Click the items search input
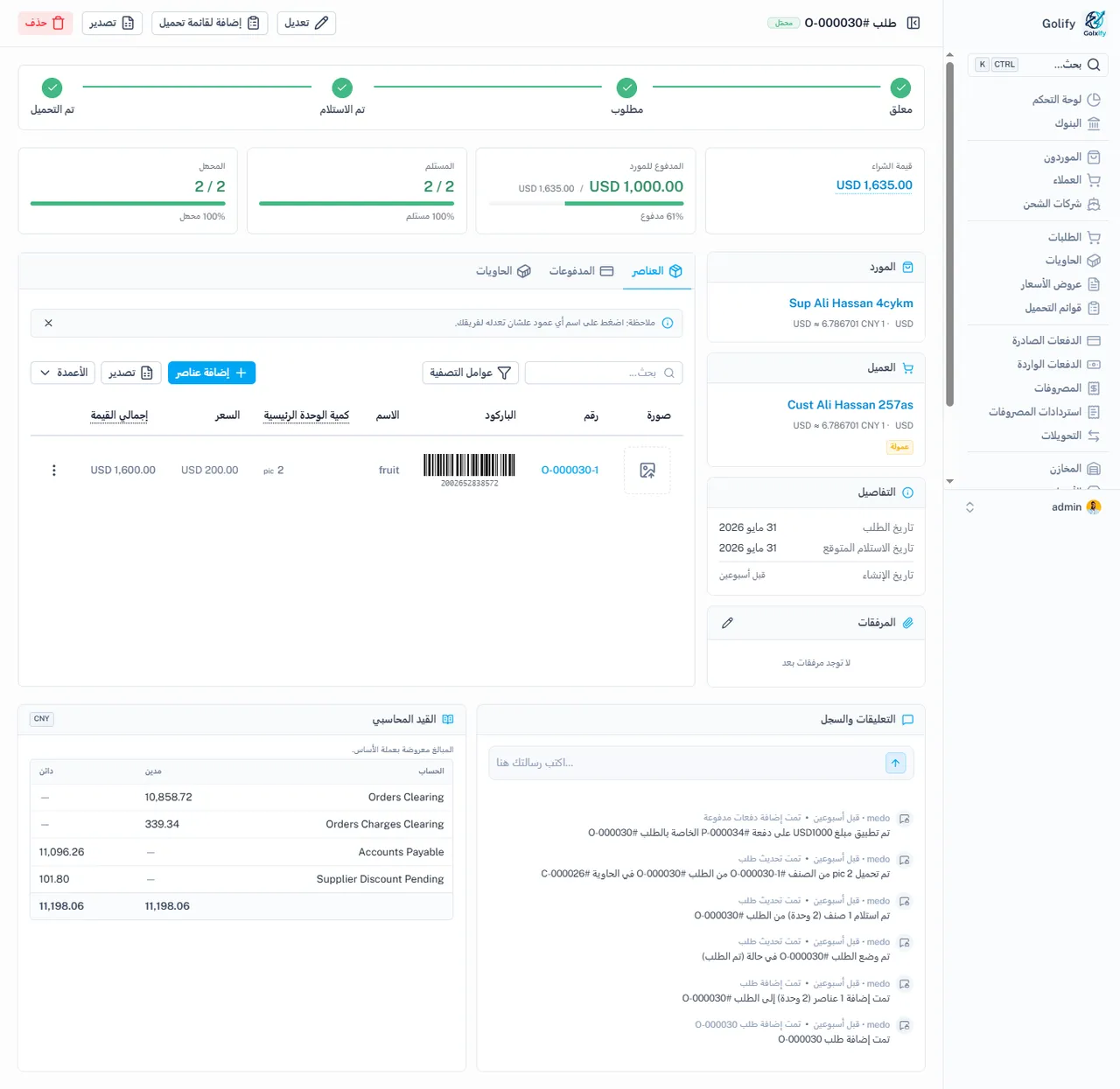Viewport: 1120px width, 1089px height. (604, 373)
